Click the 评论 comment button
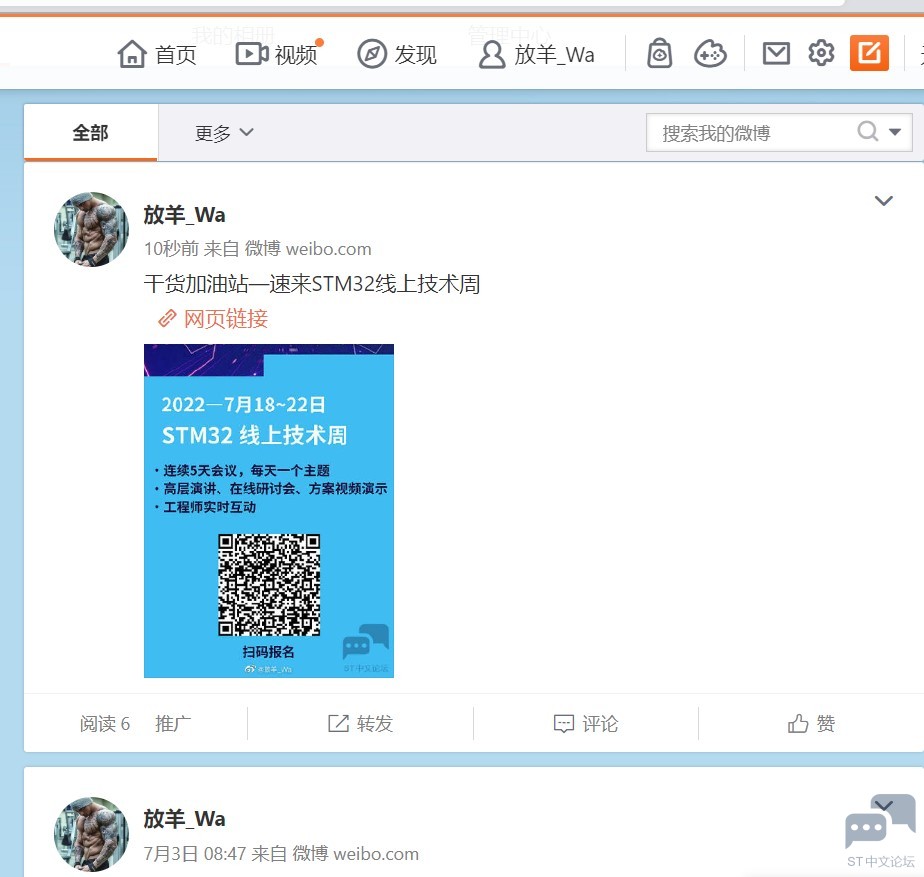The width and height of the screenshot is (924, 877). [586, 723]
